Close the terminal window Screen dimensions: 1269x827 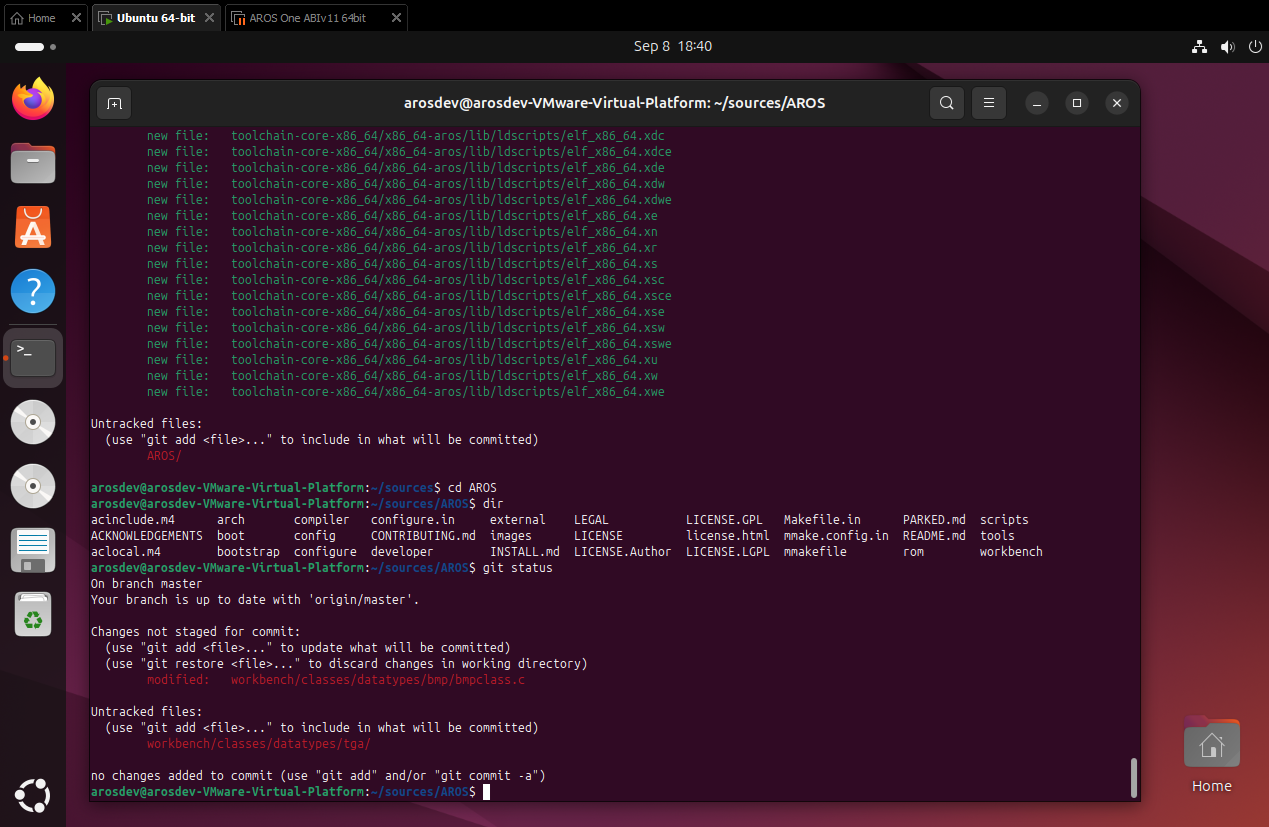click(x=1117, y=103)
